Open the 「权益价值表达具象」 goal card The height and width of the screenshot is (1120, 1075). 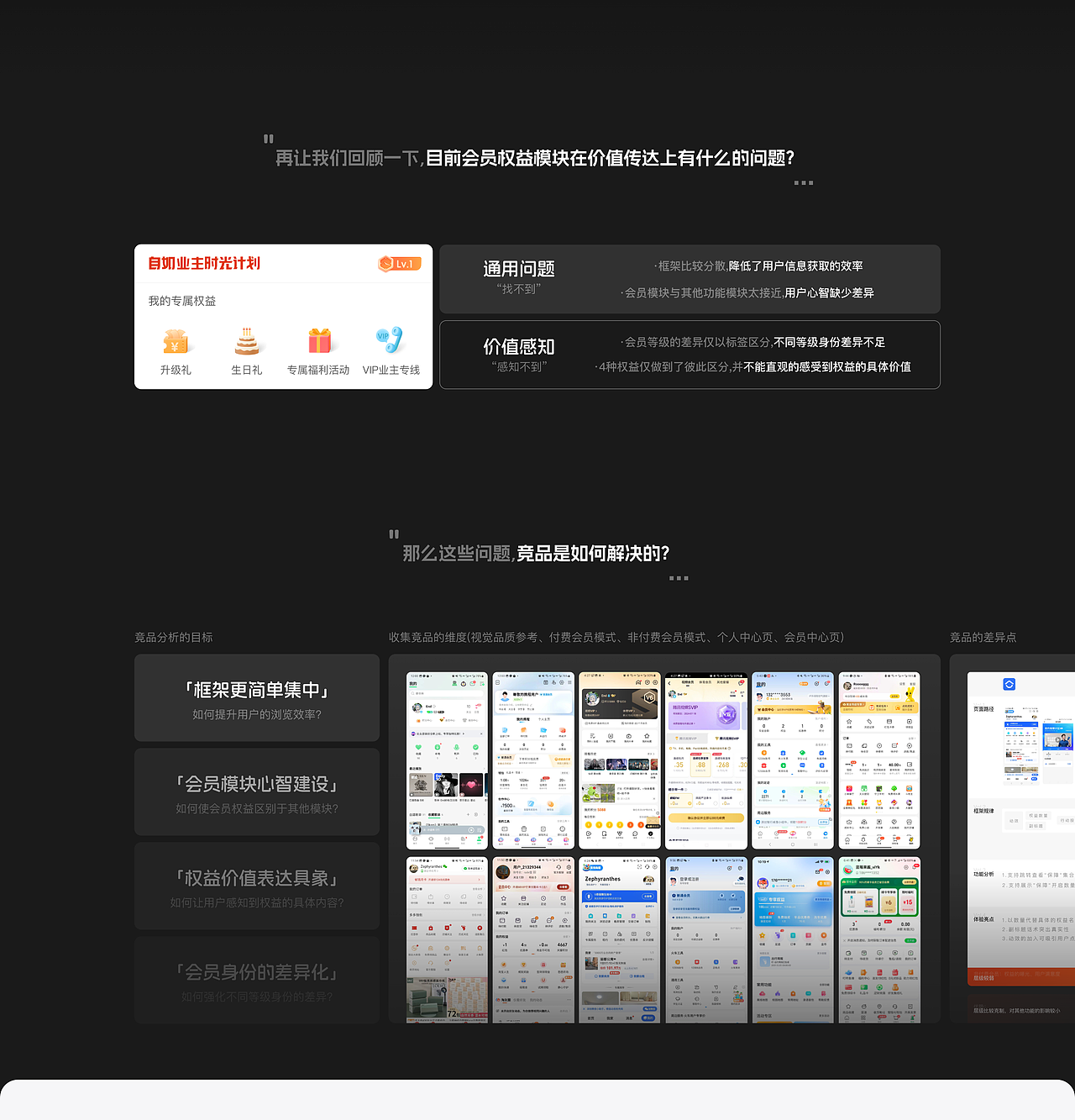tap(256, 886)
